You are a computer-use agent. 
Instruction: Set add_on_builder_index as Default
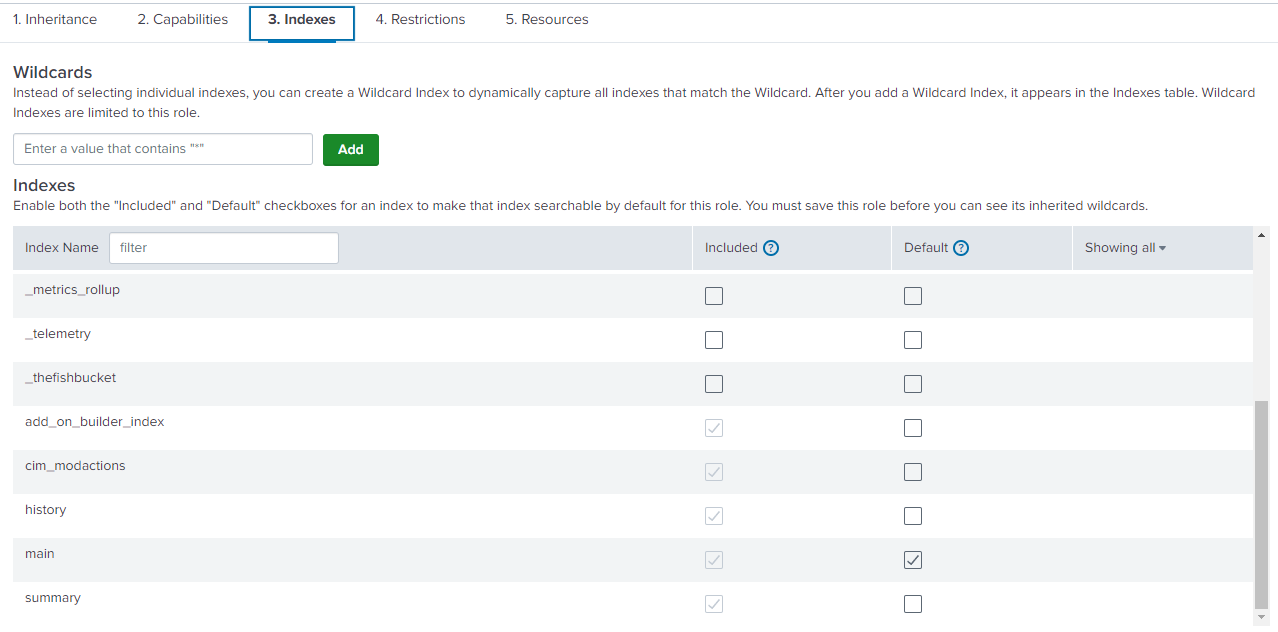click(913, 428)
